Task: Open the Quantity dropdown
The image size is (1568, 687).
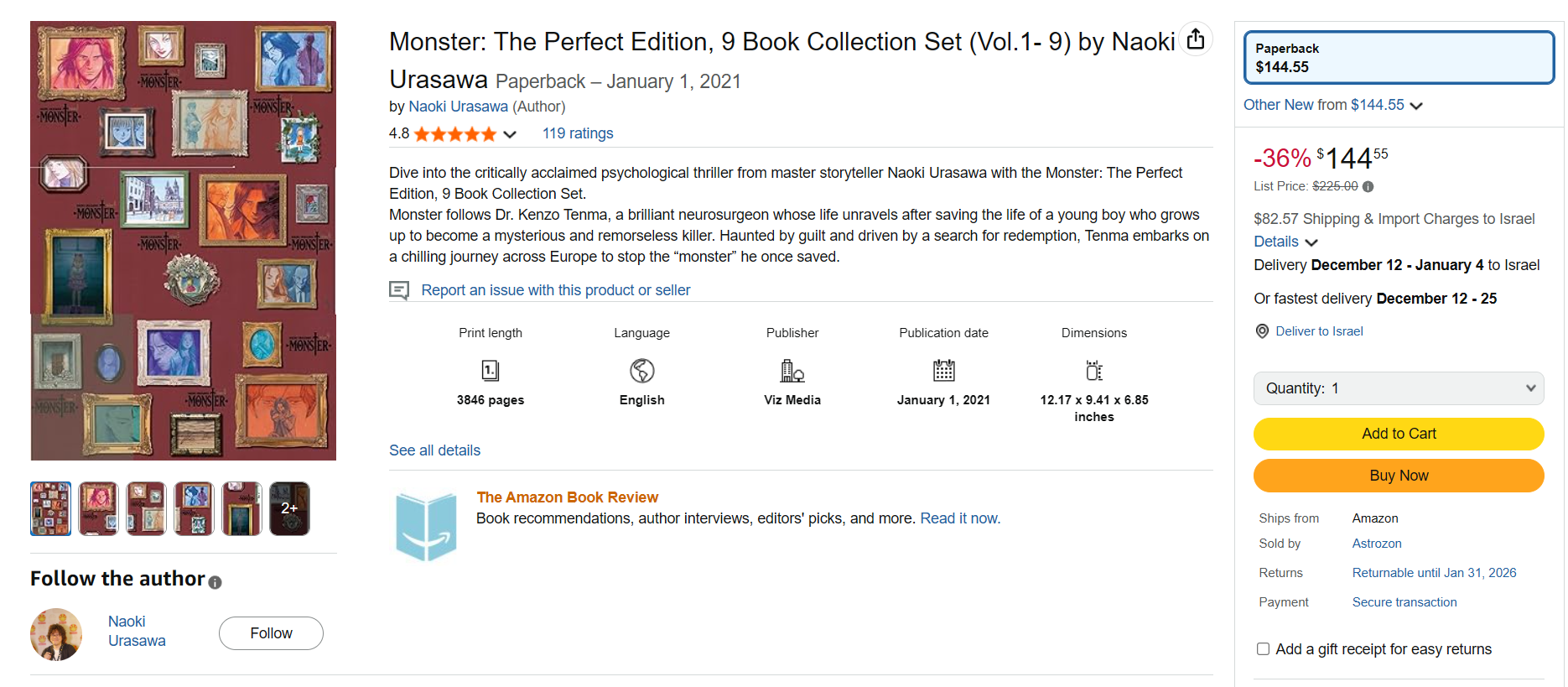Action: pos(1399,388)
